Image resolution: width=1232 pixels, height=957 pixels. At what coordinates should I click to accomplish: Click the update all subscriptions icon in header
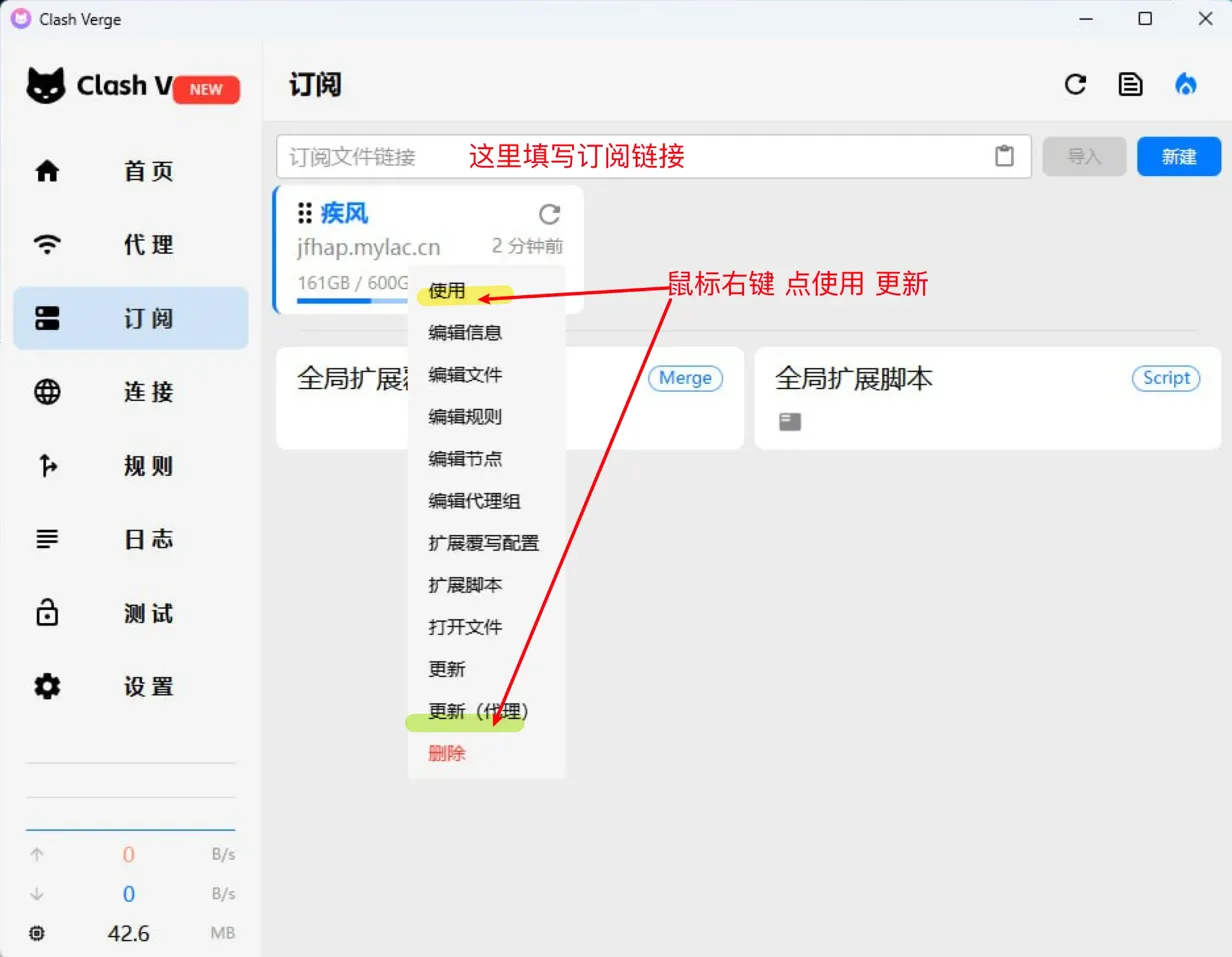[1075, 85]
